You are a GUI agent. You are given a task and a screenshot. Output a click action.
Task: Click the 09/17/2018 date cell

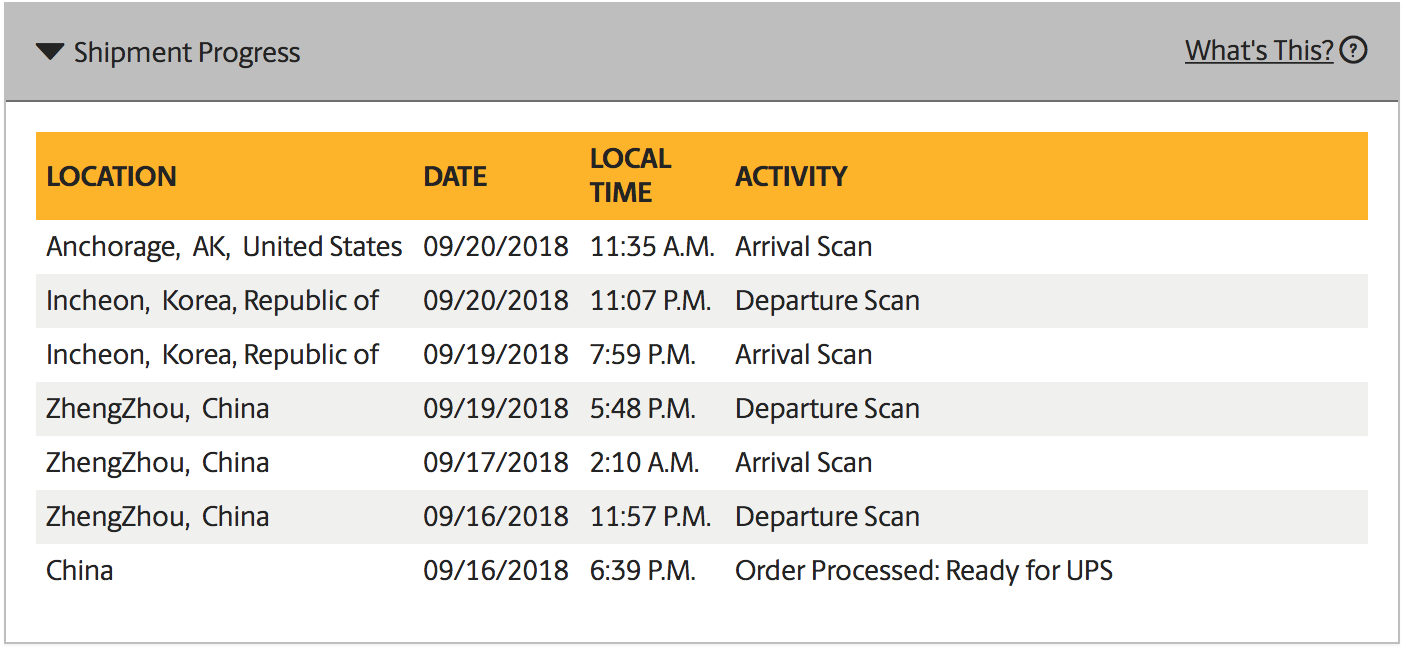click(495, 463)
